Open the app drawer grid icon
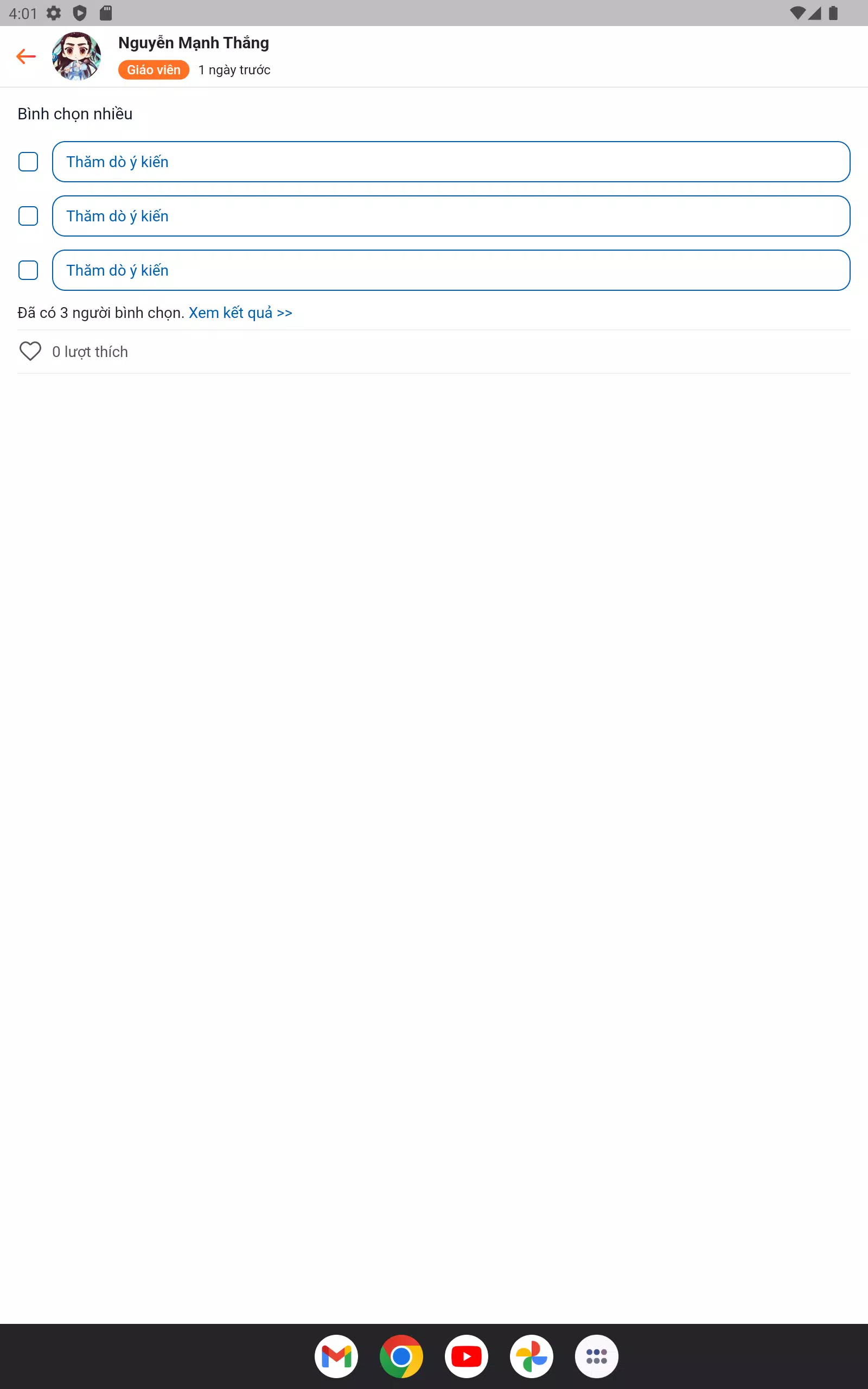This screenshot has width=868, height=1389. pos(596,1356)
